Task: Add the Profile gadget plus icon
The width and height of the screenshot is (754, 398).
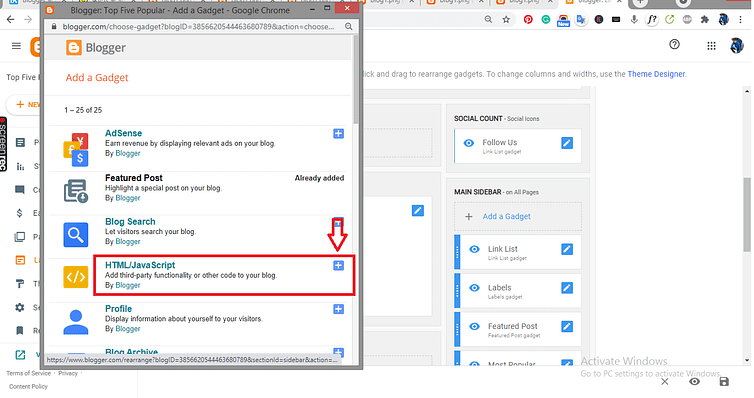Action: click(338, 309)
